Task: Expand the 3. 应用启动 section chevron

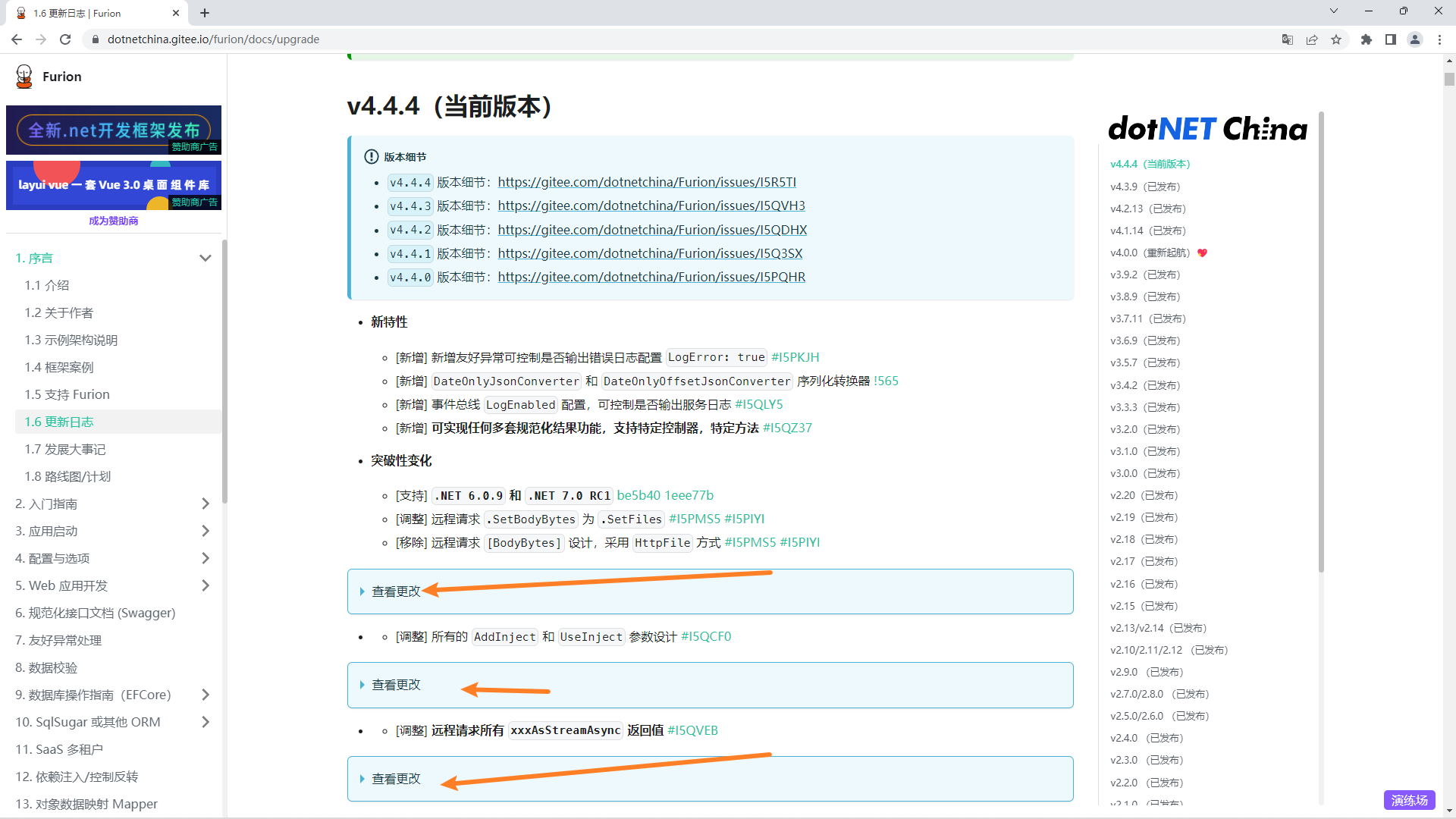Action: (205, 531)
